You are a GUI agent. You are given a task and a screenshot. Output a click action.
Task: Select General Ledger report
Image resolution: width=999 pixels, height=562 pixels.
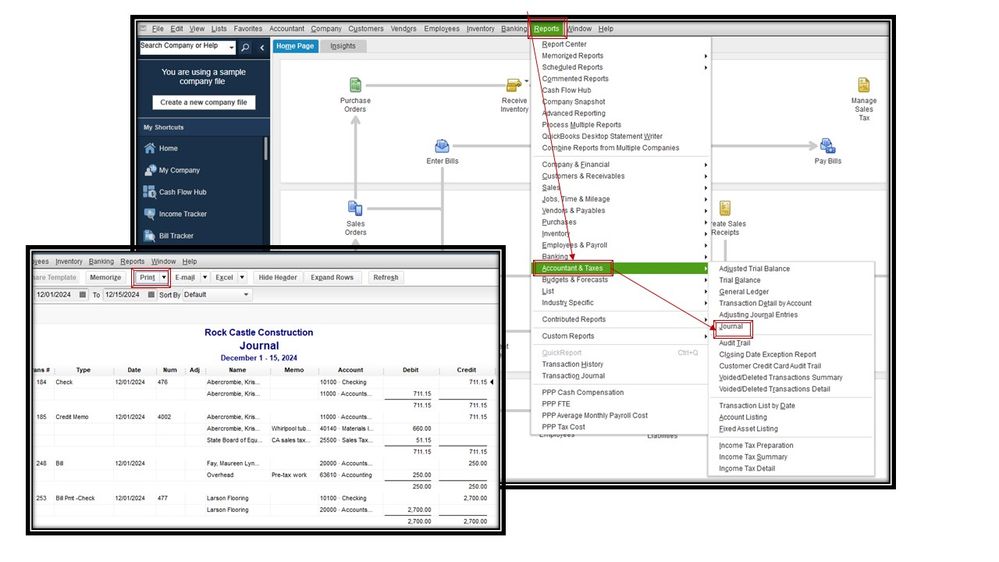click(744, 292)
